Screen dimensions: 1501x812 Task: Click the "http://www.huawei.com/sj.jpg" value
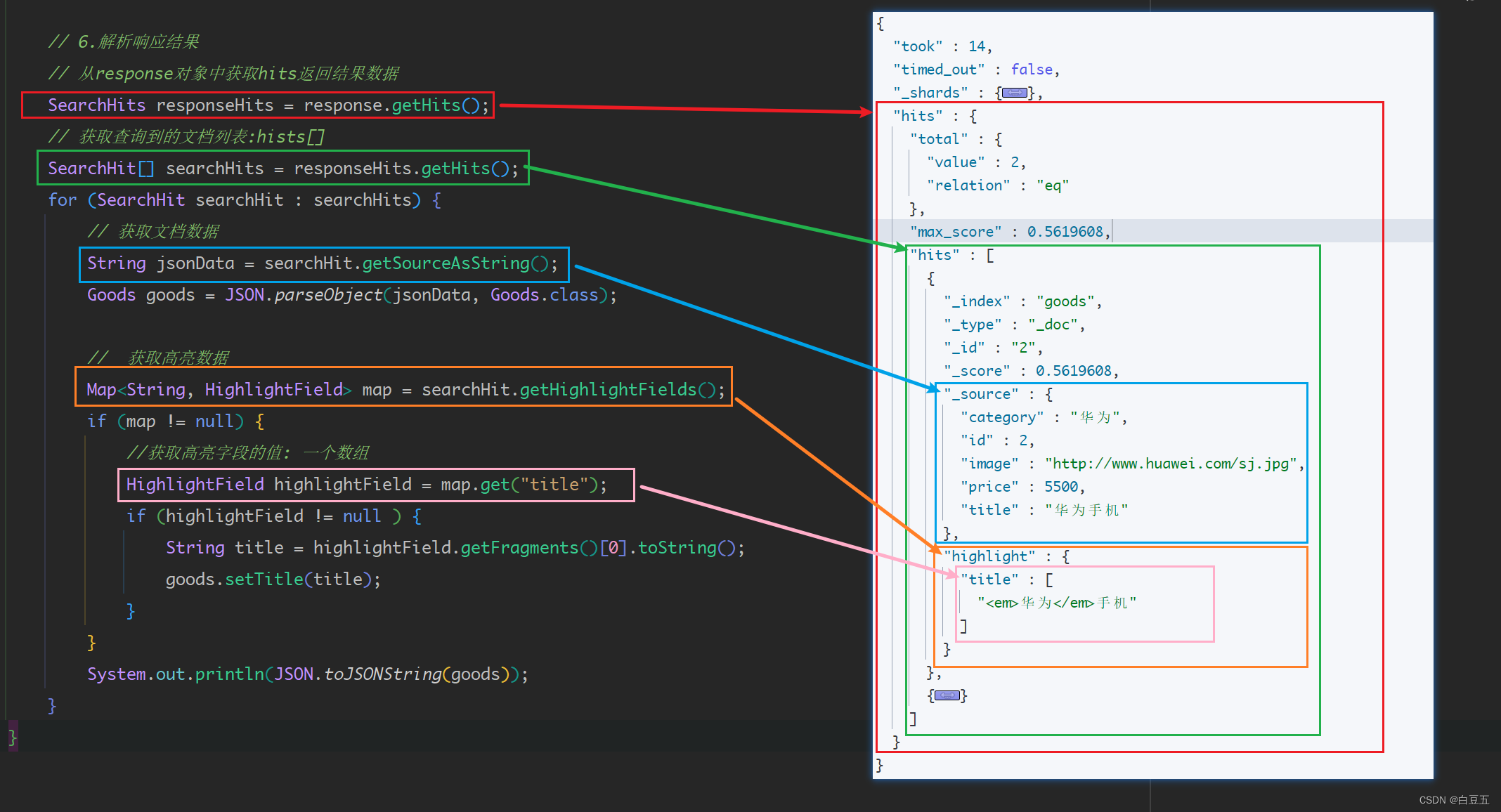point(1171,464)
